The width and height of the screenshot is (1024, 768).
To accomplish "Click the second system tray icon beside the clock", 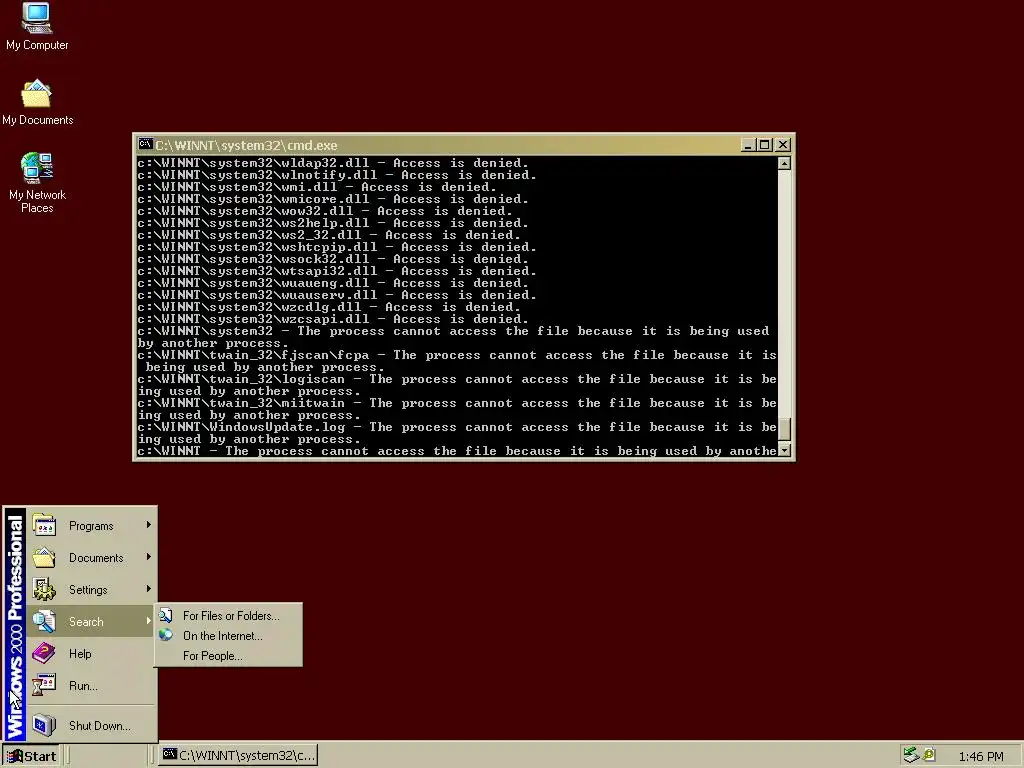I will [929, 755].
